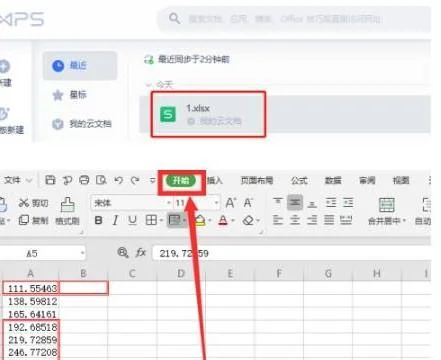Open 我的云文档 in WPS home sidebar

point(82,124)
